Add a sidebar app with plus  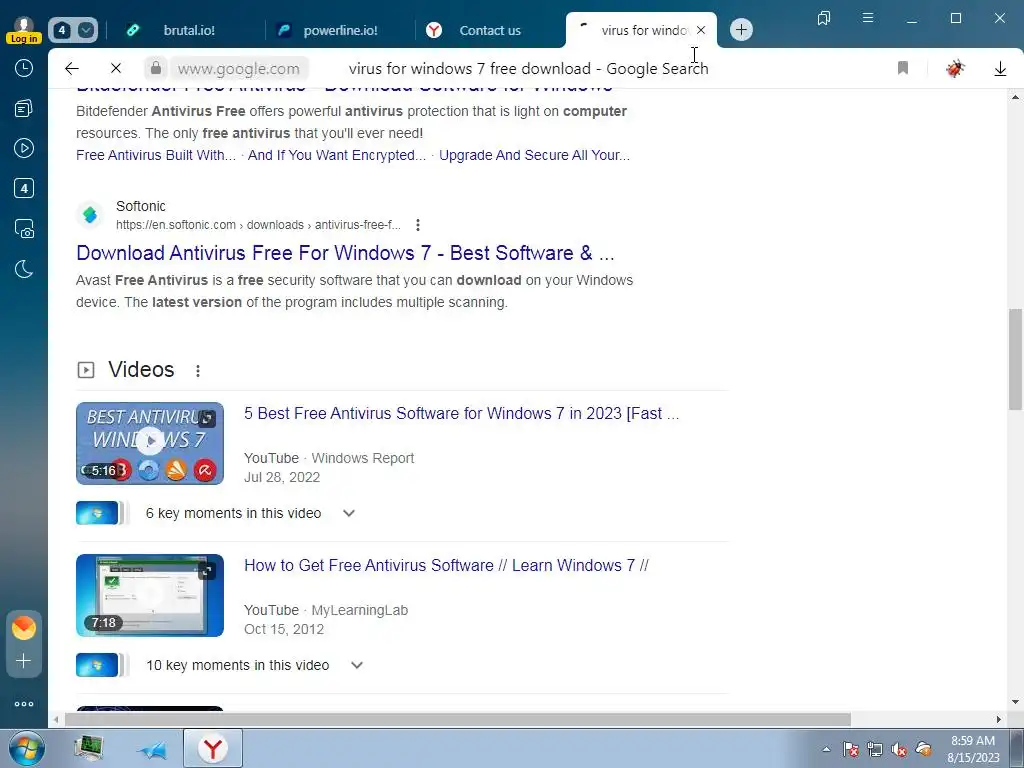tap(24, 661)
